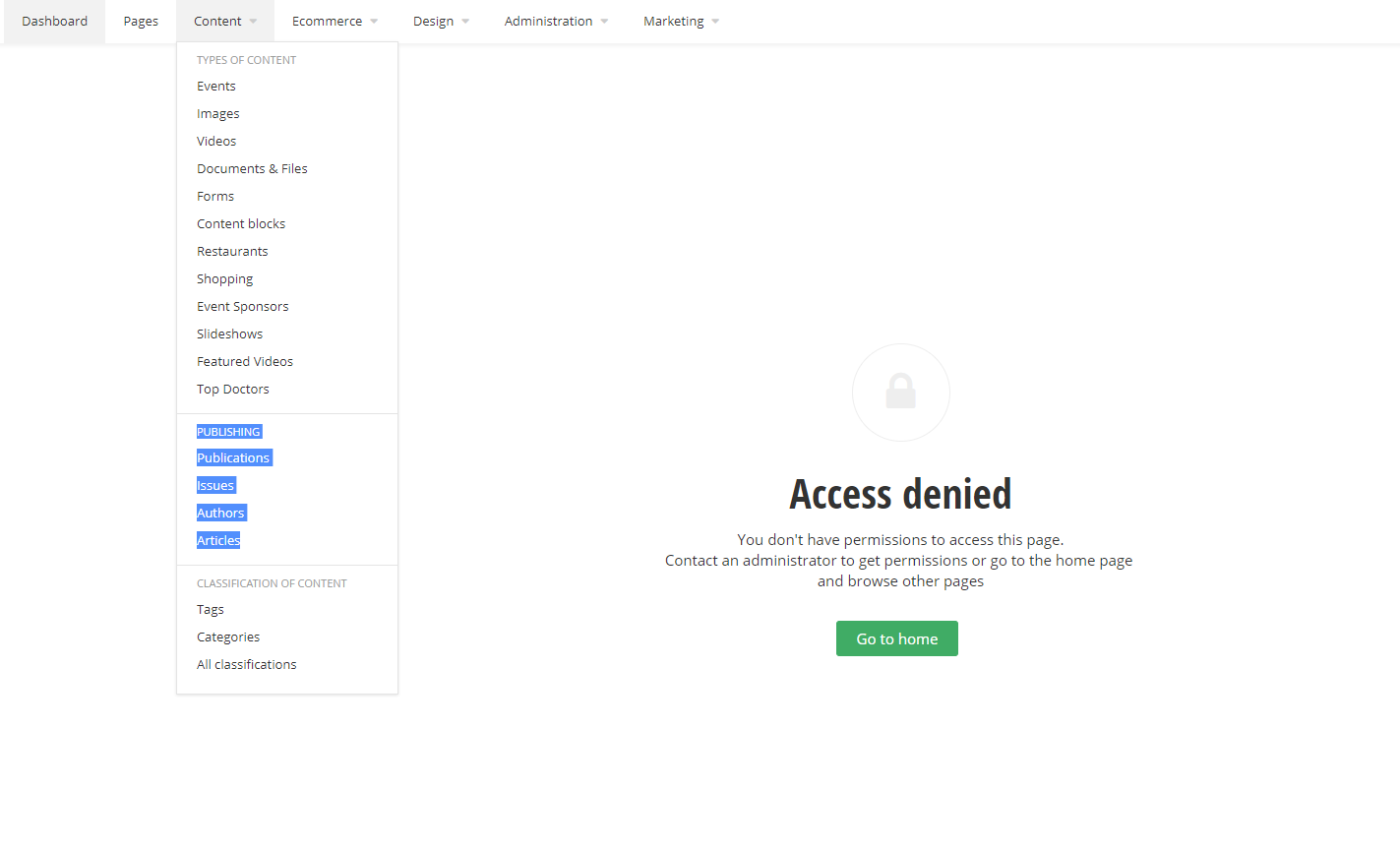The image size is (1400, 849).
Task: Open Featured Videos entry
Action: click(x=245, y=362)
